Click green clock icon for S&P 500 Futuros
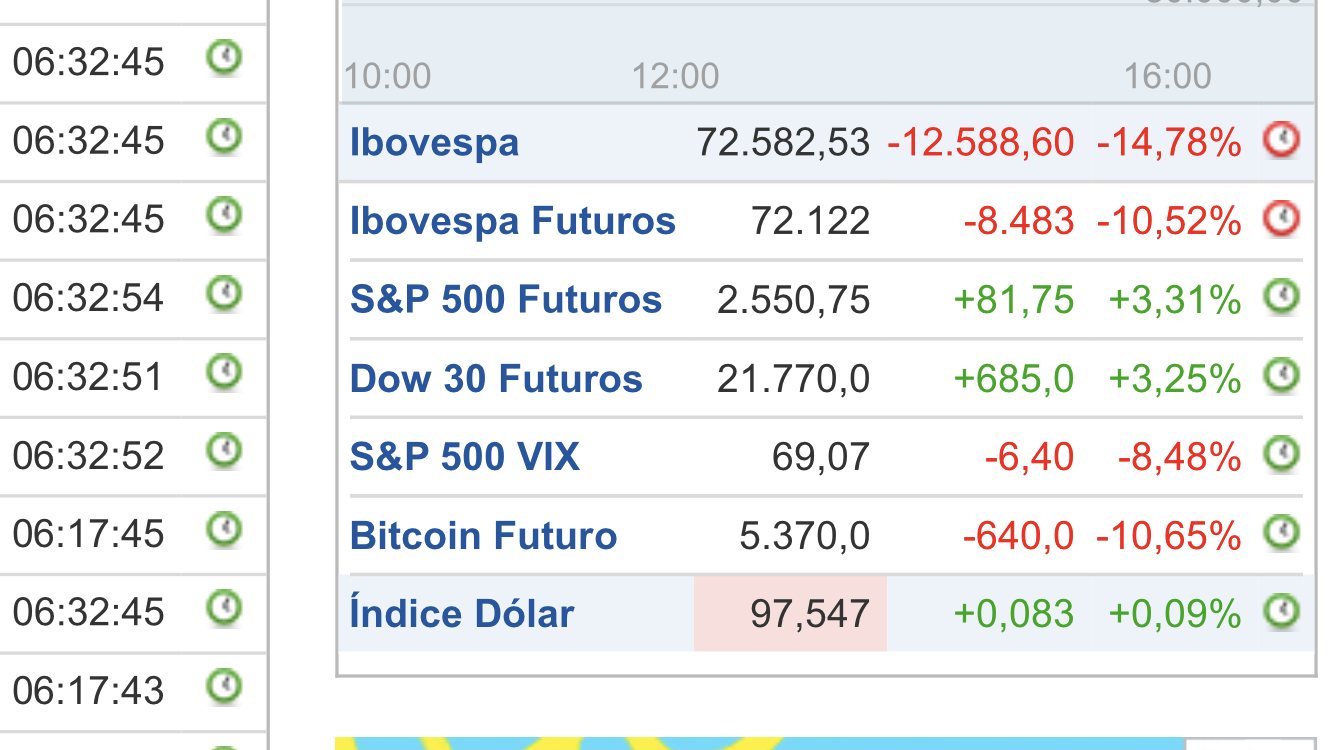Viewport: 1334px width, 750px height. click(1282, 296)
